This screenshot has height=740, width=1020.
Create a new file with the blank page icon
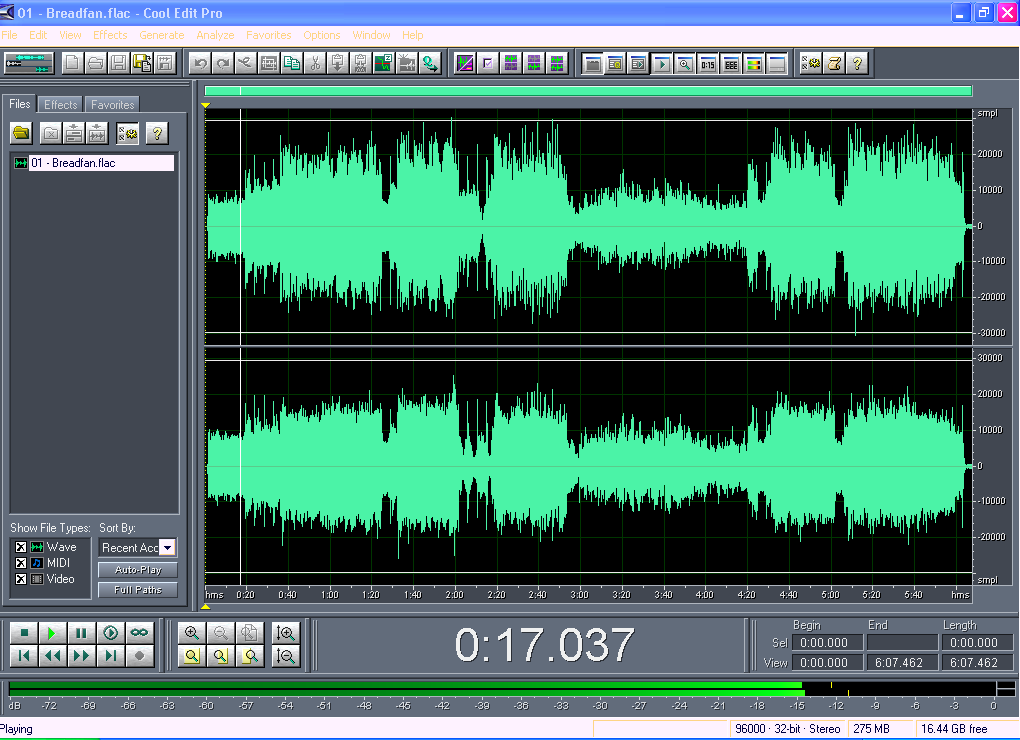(x=72, y=63)
